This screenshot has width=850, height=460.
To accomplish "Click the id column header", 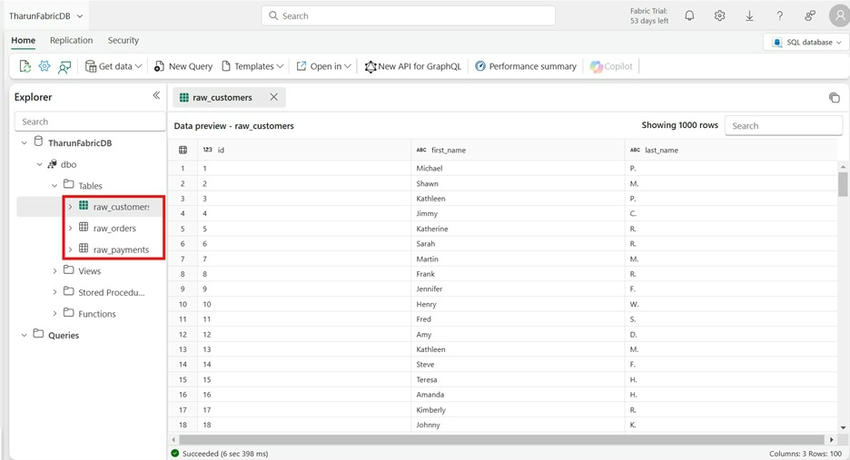I will pos(305,150).
